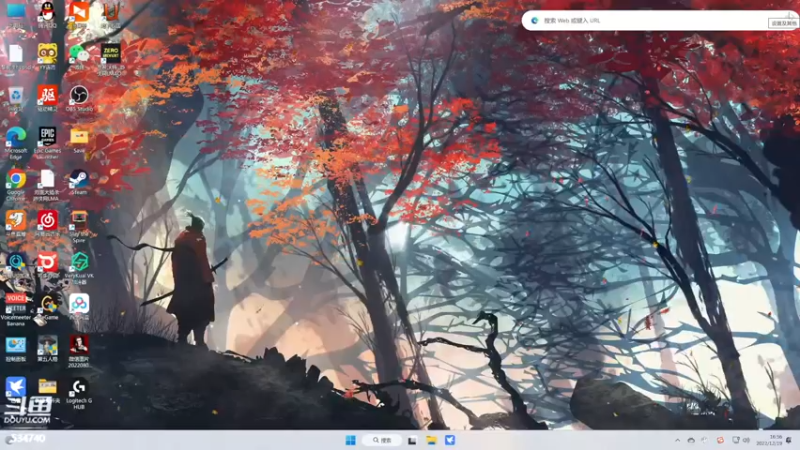Open the YY Voice raccoon icon
800x450 pixels.
[x=47, y=53]
